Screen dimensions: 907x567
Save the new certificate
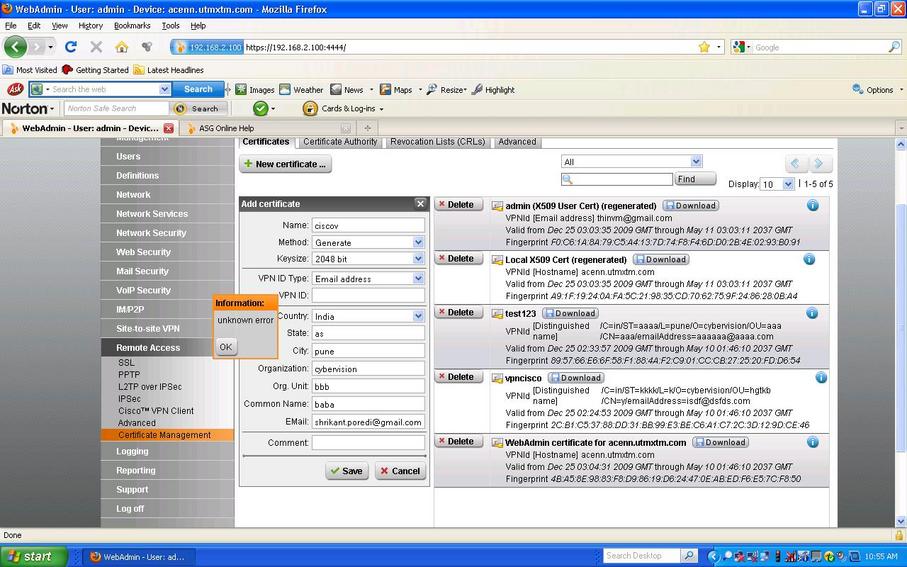(347, 471)
